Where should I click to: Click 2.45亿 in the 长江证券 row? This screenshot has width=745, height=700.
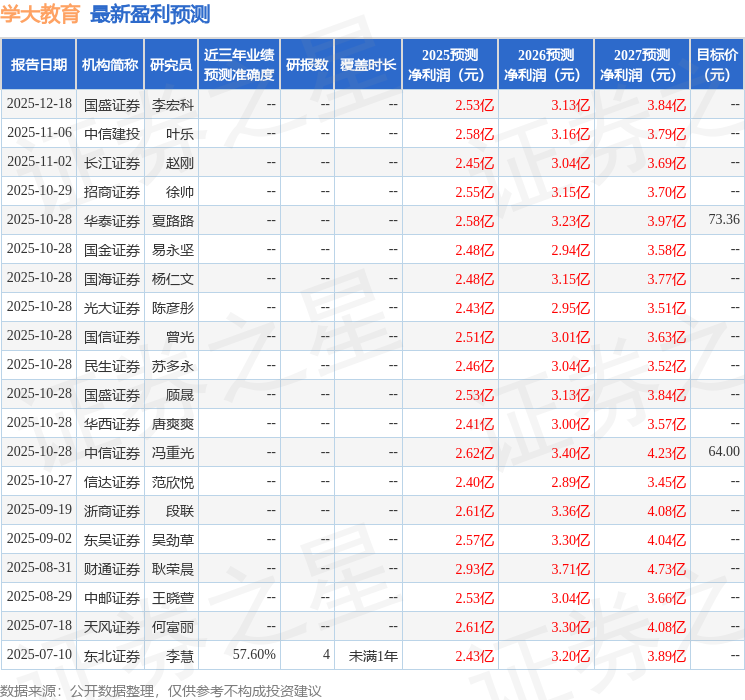pyautogui.click(x=475, y=163)
